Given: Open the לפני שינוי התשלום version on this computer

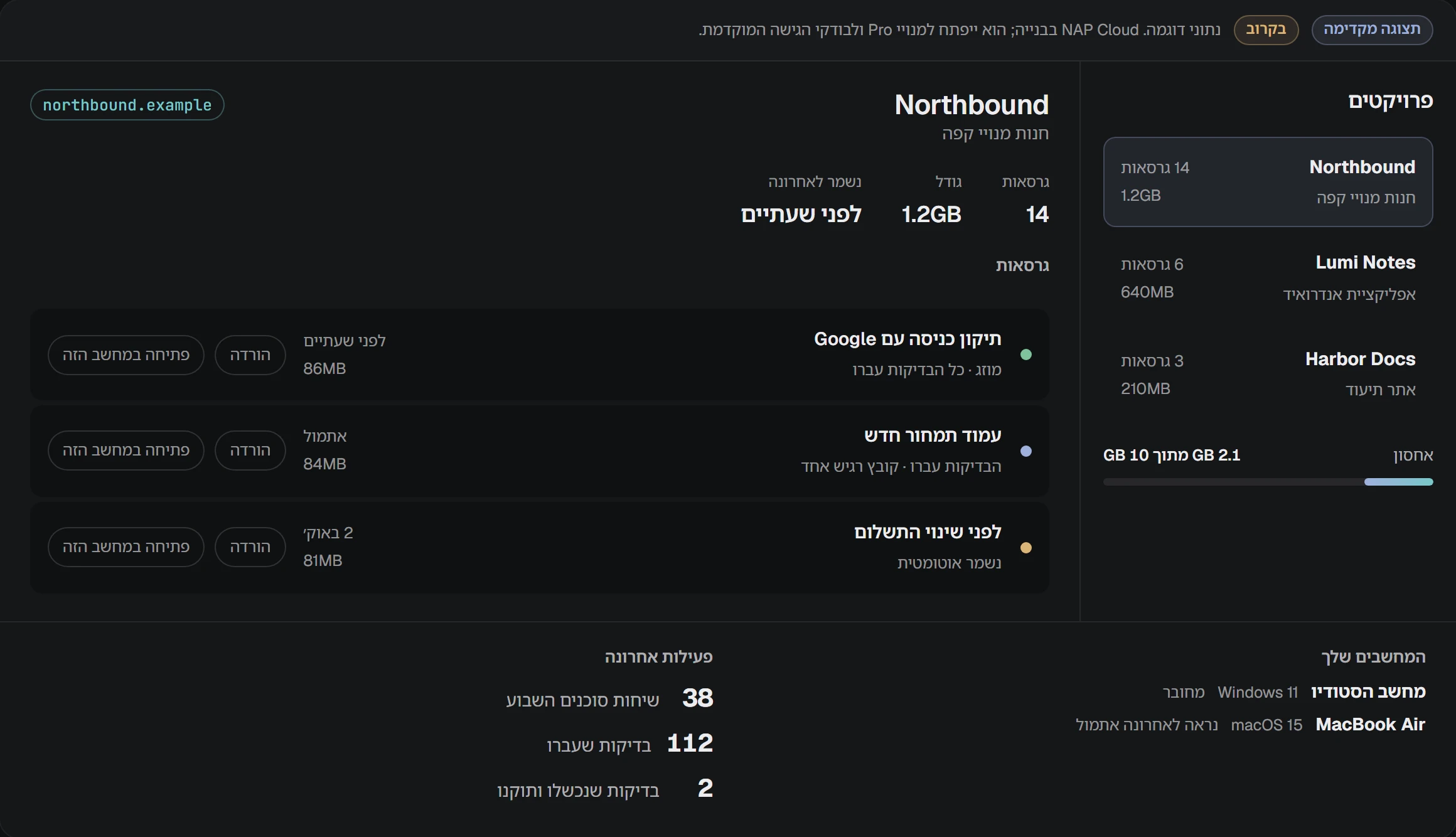Looking at the screenshot, I should 126,547.
